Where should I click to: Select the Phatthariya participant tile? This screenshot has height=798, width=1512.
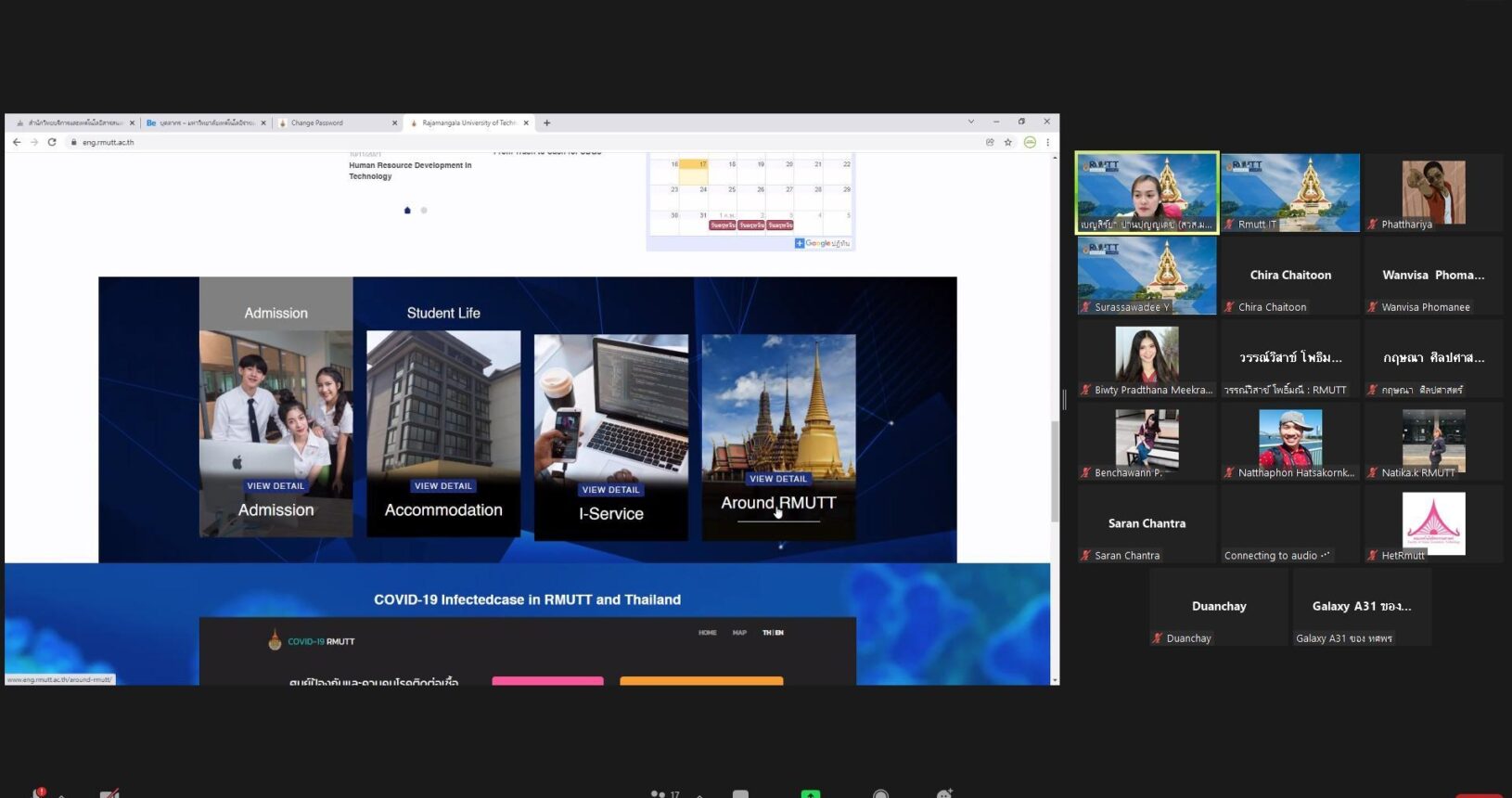coord(1433,193)
